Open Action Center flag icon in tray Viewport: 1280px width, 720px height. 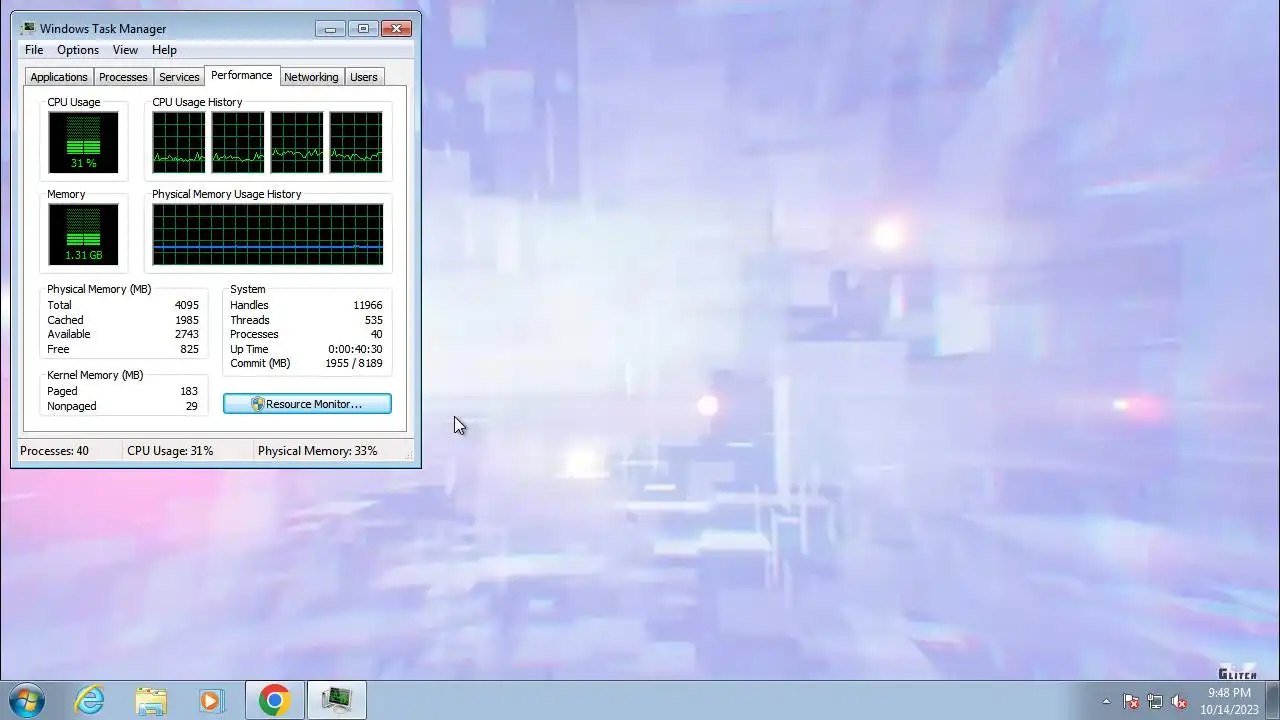pos(1131,701)
